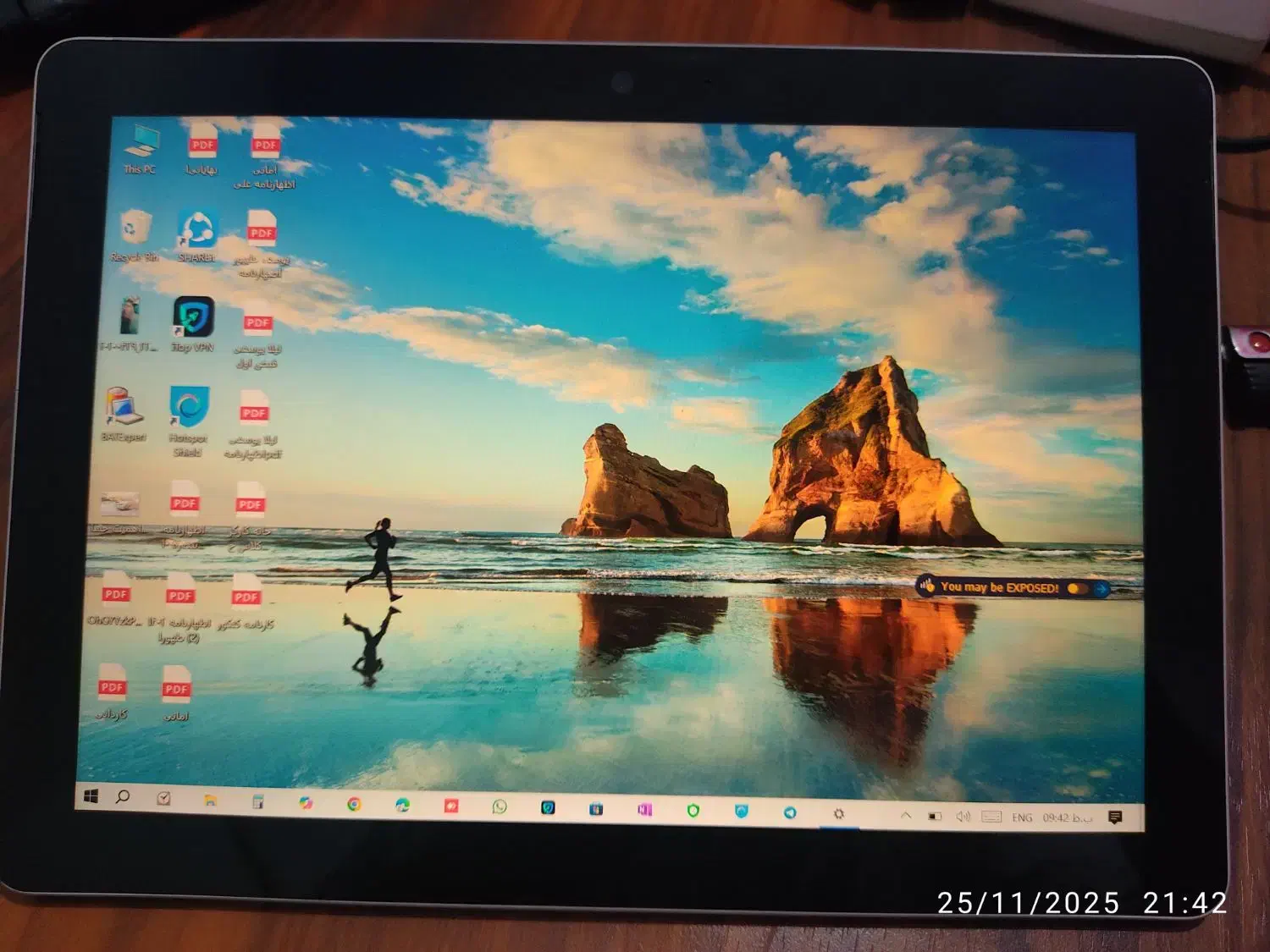Open the Windows Start menu
This screenshot has height=952, width=1270.
(x=91, y=796)
